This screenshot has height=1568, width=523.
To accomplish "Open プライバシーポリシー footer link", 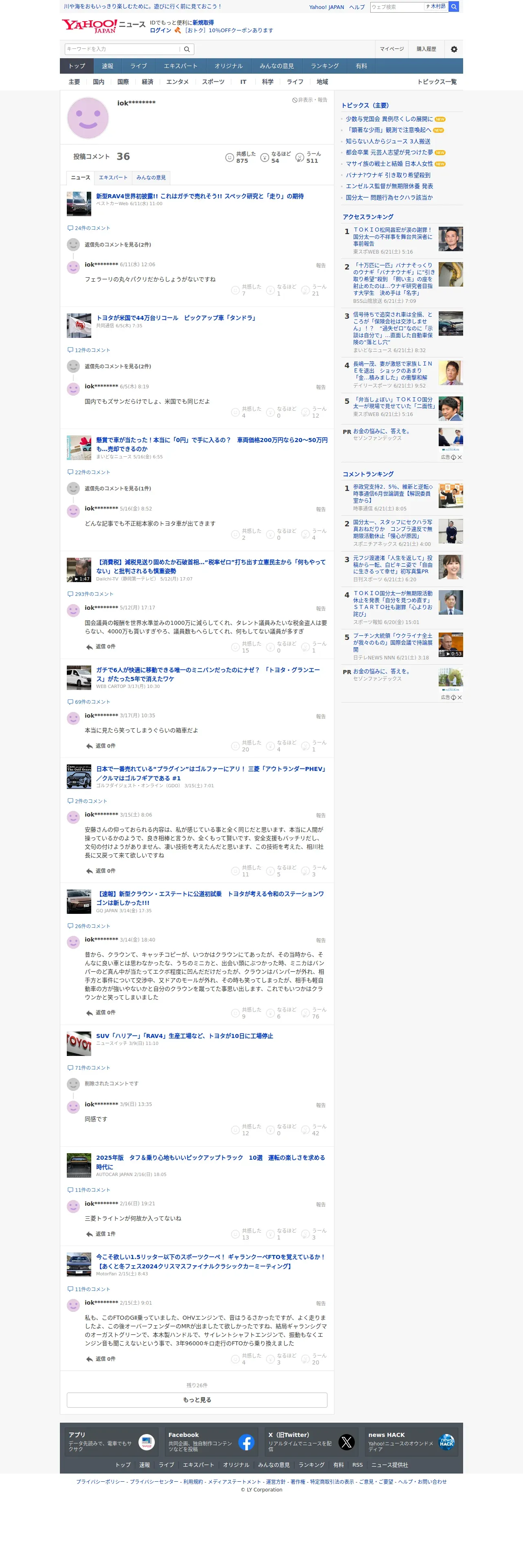I will tap(100, 1482).
